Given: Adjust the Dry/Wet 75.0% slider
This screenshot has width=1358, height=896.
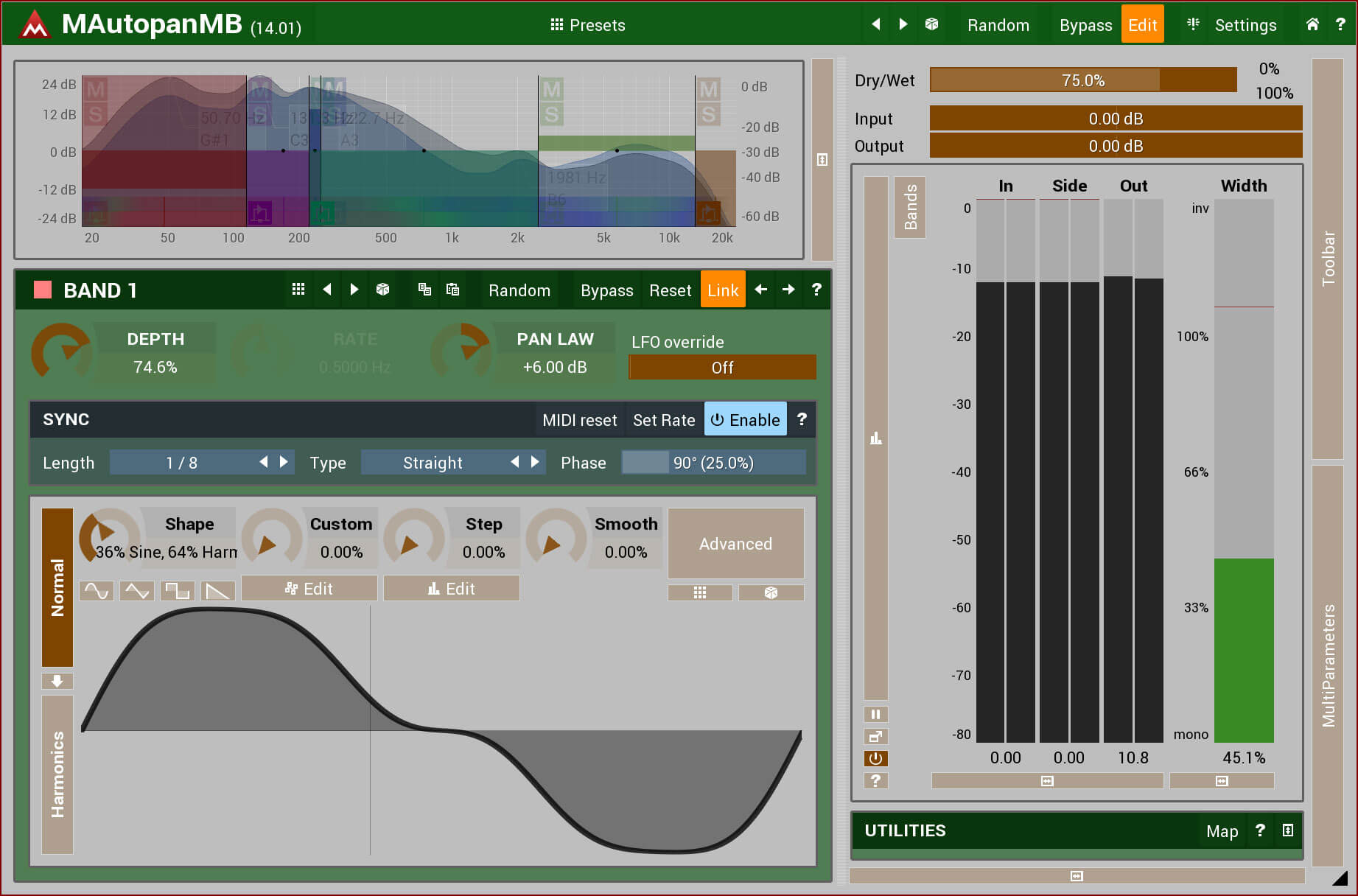Looking at the screenshot, I should tap(1083, 80).
